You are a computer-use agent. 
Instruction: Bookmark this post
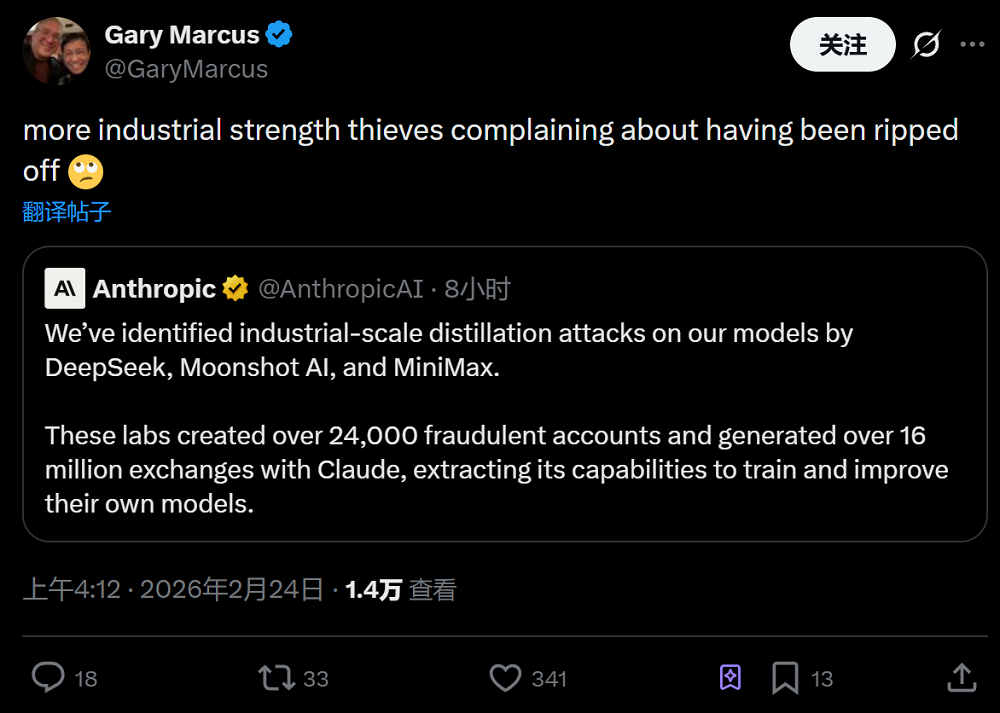click(x=785, y=678)
